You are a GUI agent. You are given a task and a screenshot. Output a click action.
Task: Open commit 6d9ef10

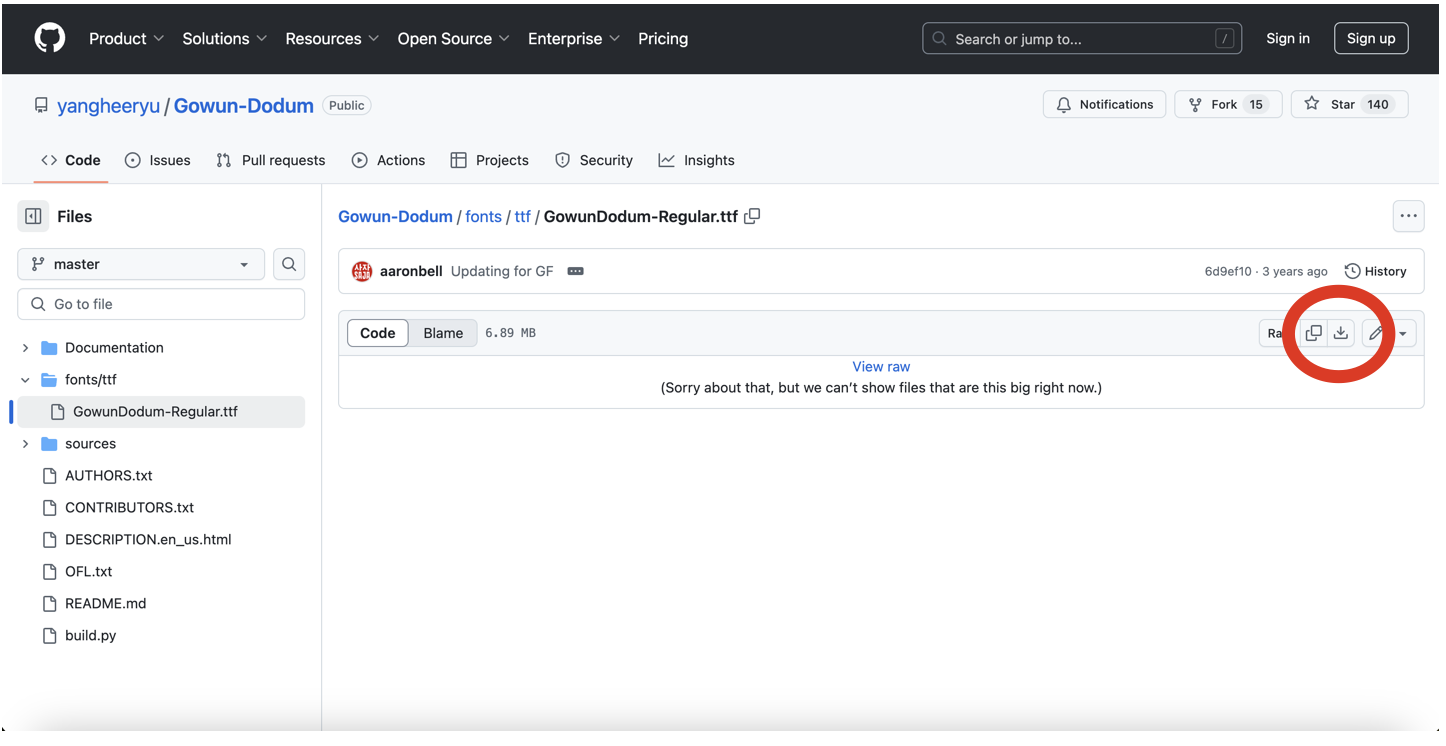(x=1228, y=271)
